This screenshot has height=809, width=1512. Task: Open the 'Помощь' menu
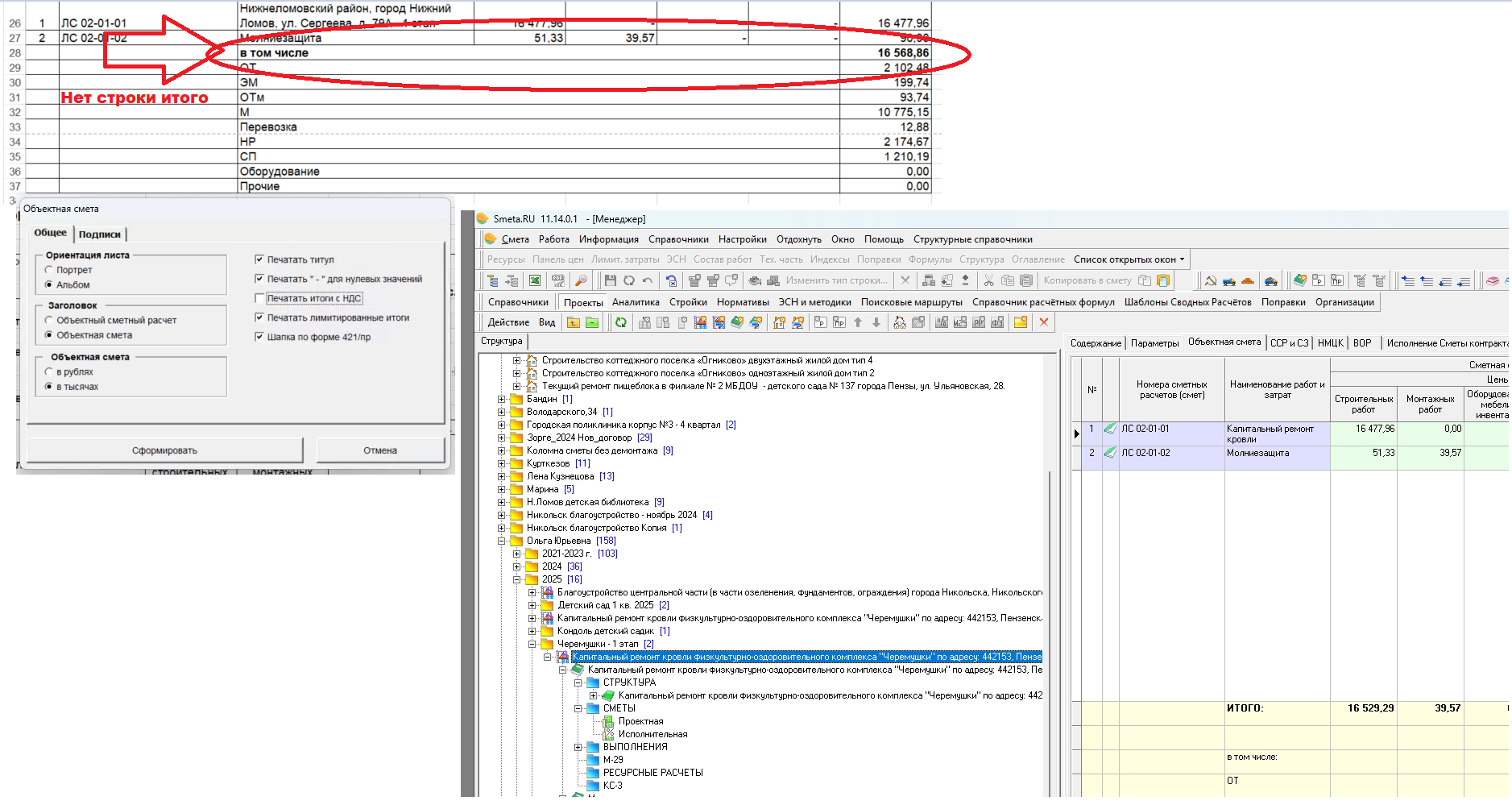(884, 239)
